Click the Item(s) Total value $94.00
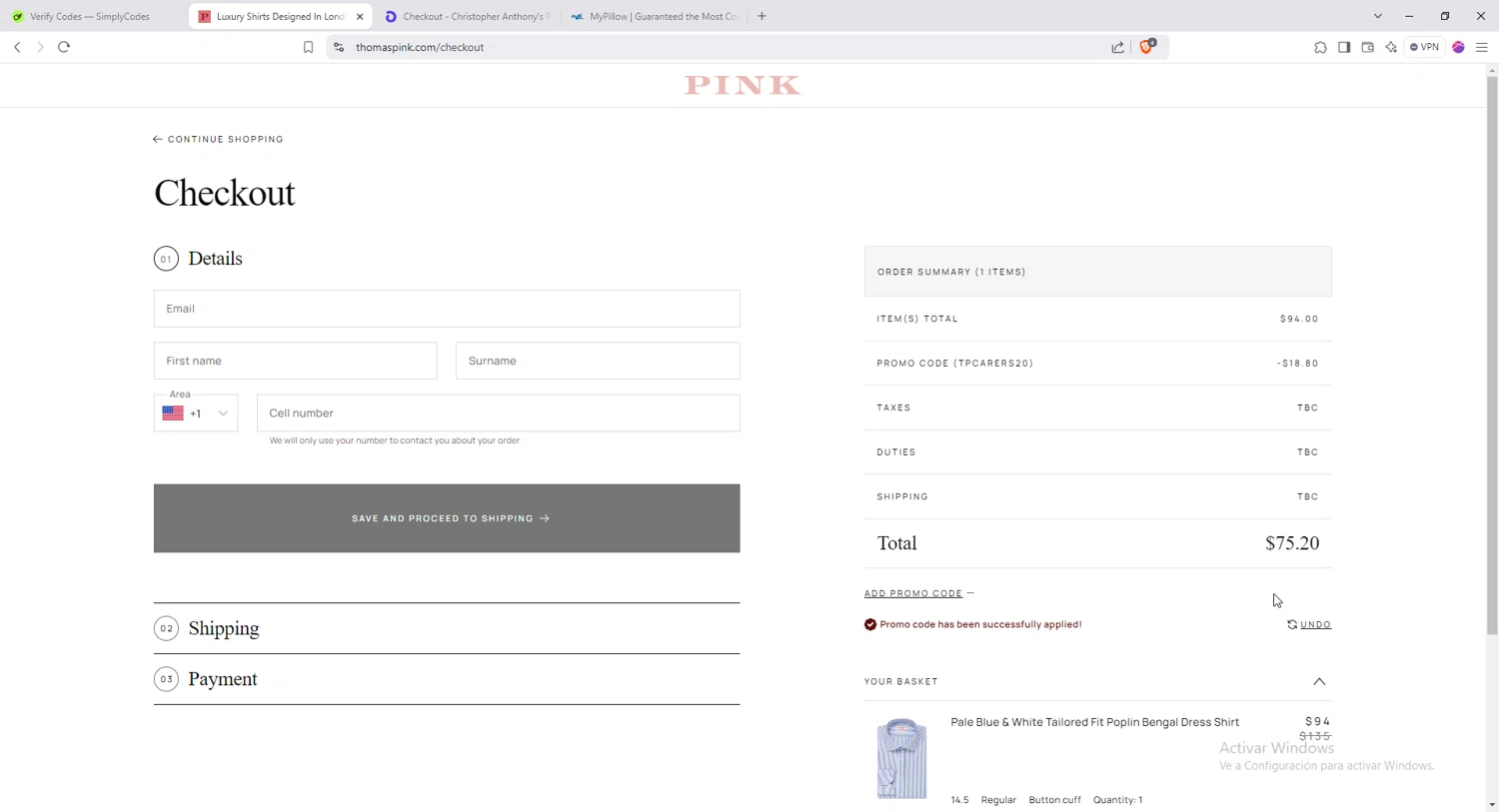The image size is (1499, 812). (x=1299, y=319)
